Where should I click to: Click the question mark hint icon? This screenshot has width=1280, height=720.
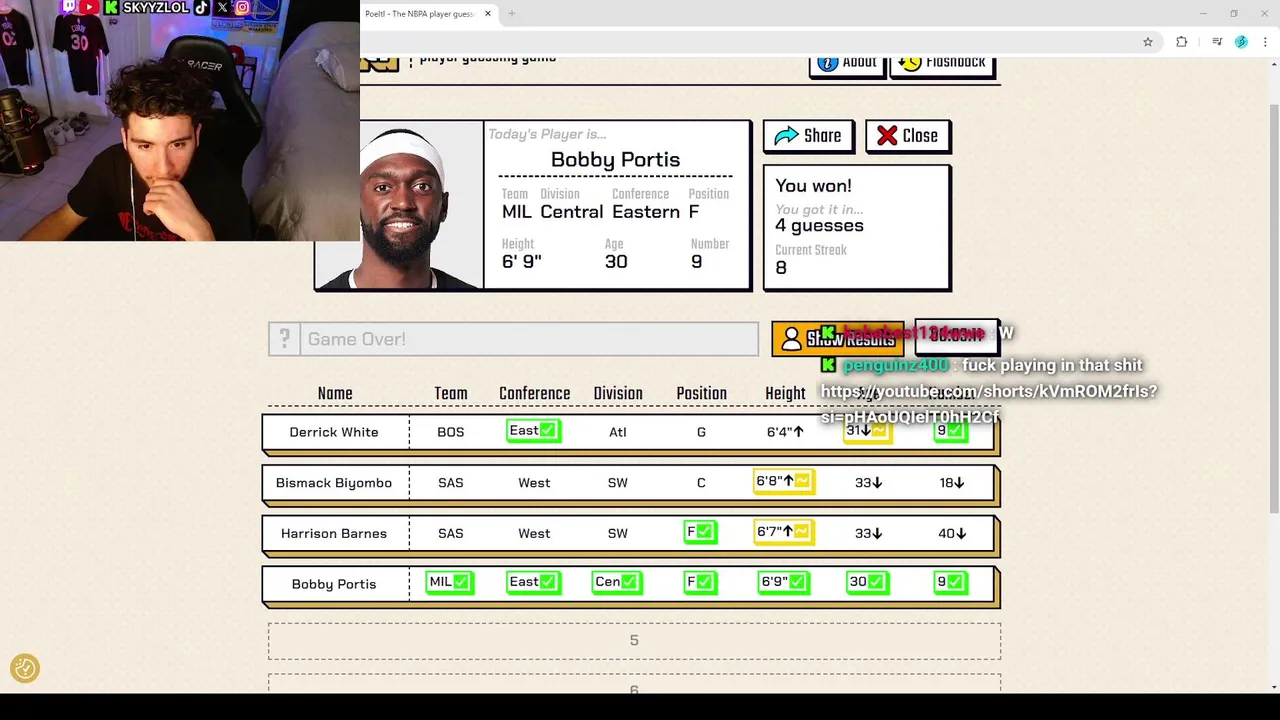point(284,339)
